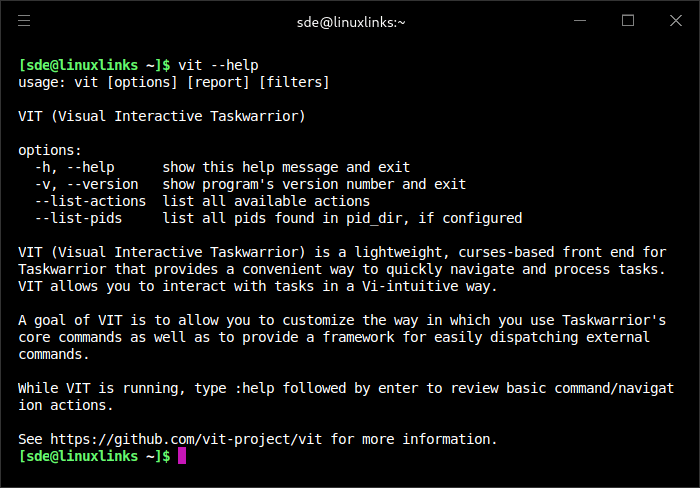Viewport: 700px width, 488px height.
Task: Open the terminal hamburger menu
Action: [24, 21]
